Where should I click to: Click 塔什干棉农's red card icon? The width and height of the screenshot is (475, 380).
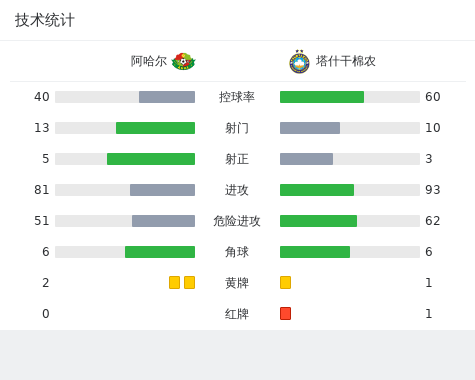coord(285,313)
